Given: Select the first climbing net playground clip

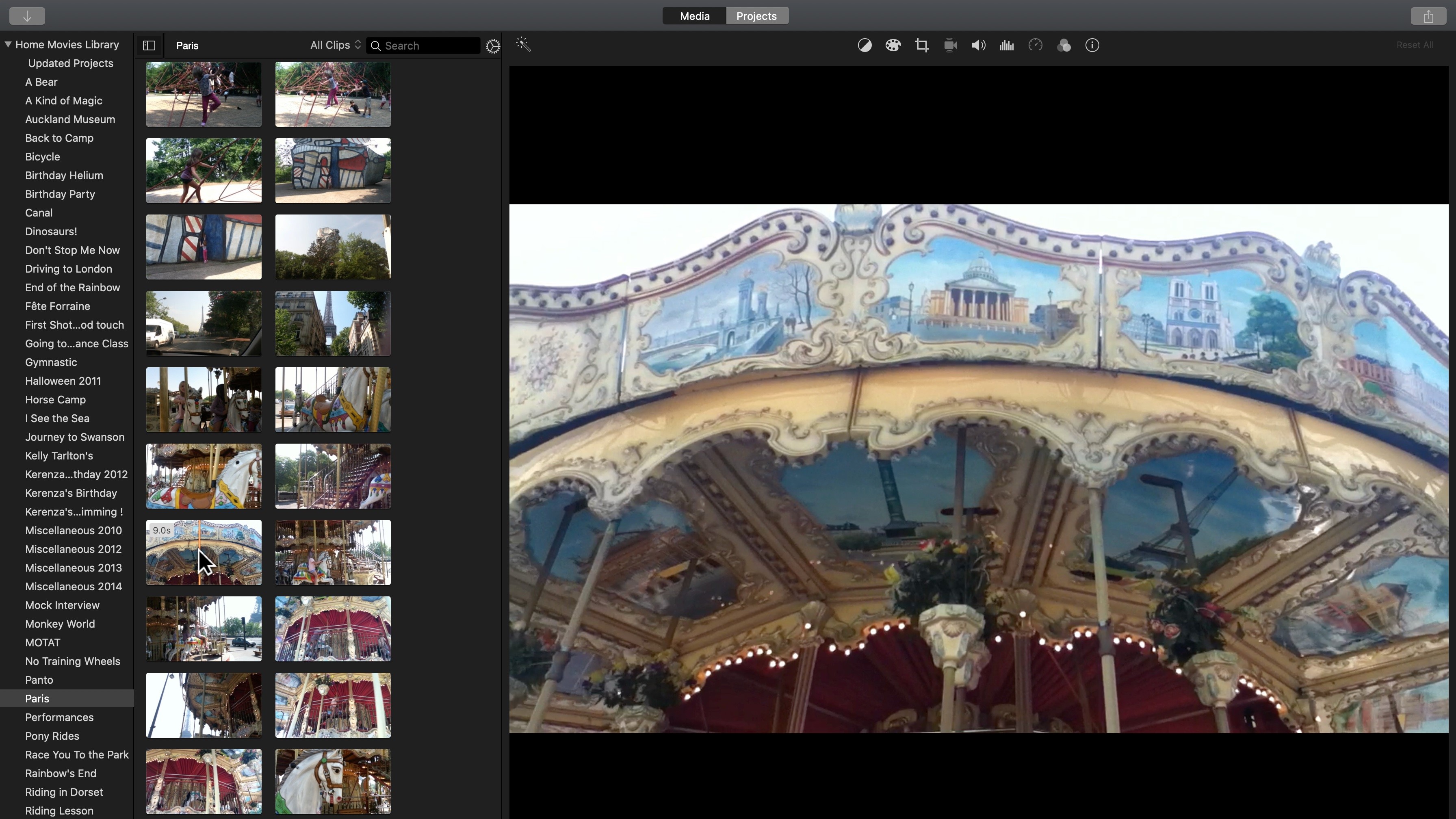Looking at the screenshot, I should 204,94.
